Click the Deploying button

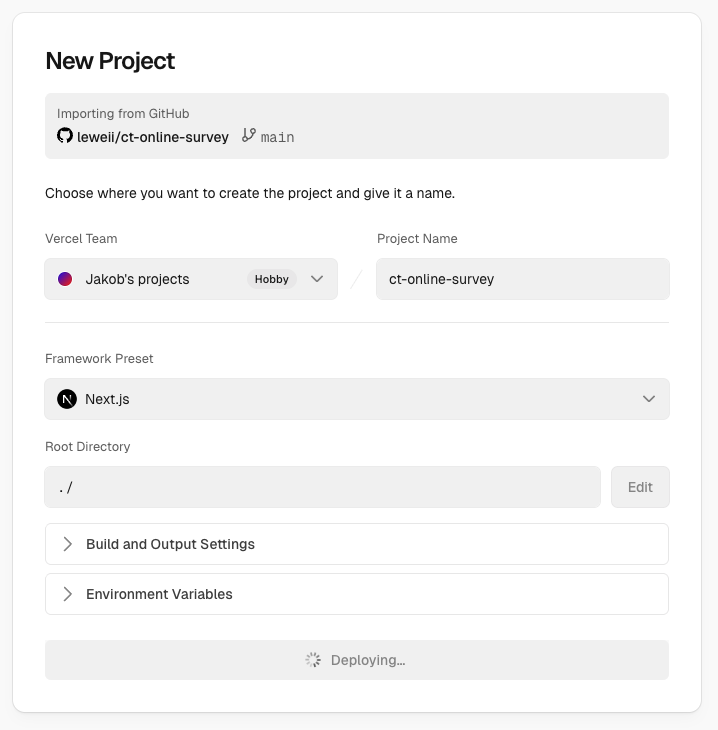(x=356, y=660)
